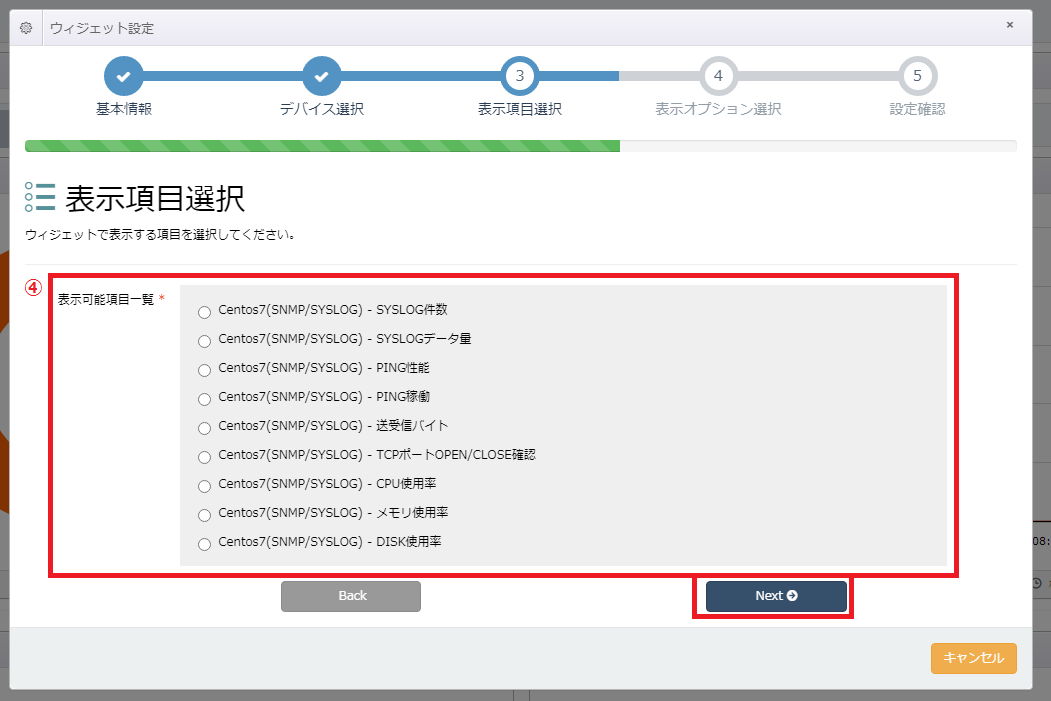Click the 表示オプション選択 step label
The width and height of the screenshot is (1051, 701).
pos(719,109)
